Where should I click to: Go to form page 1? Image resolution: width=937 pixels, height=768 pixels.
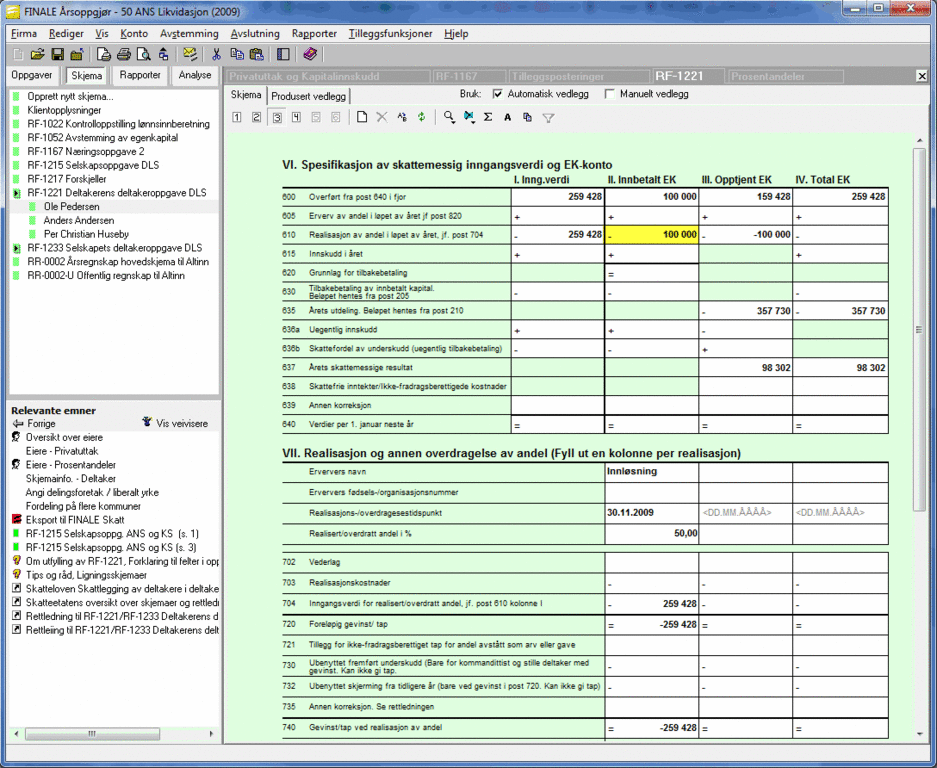(x=237, y=117)
